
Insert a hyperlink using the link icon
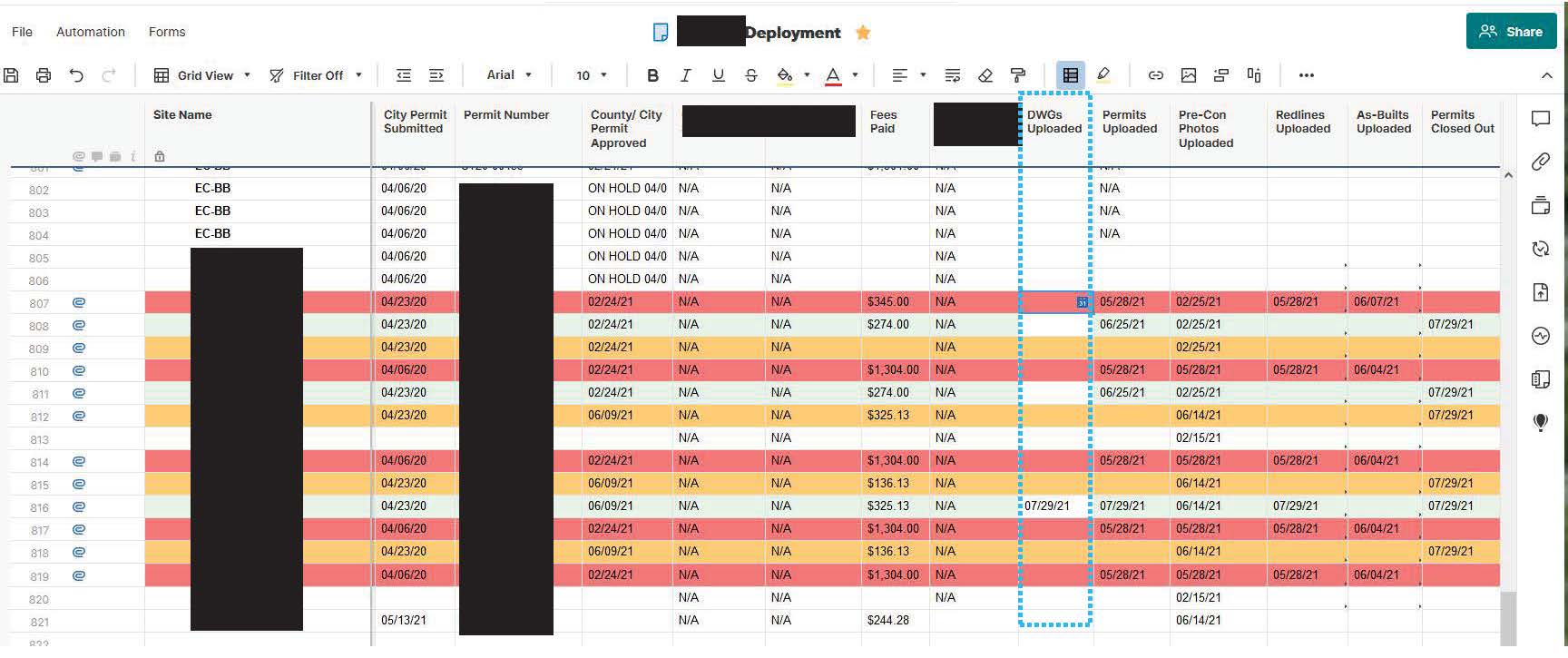1155,75
